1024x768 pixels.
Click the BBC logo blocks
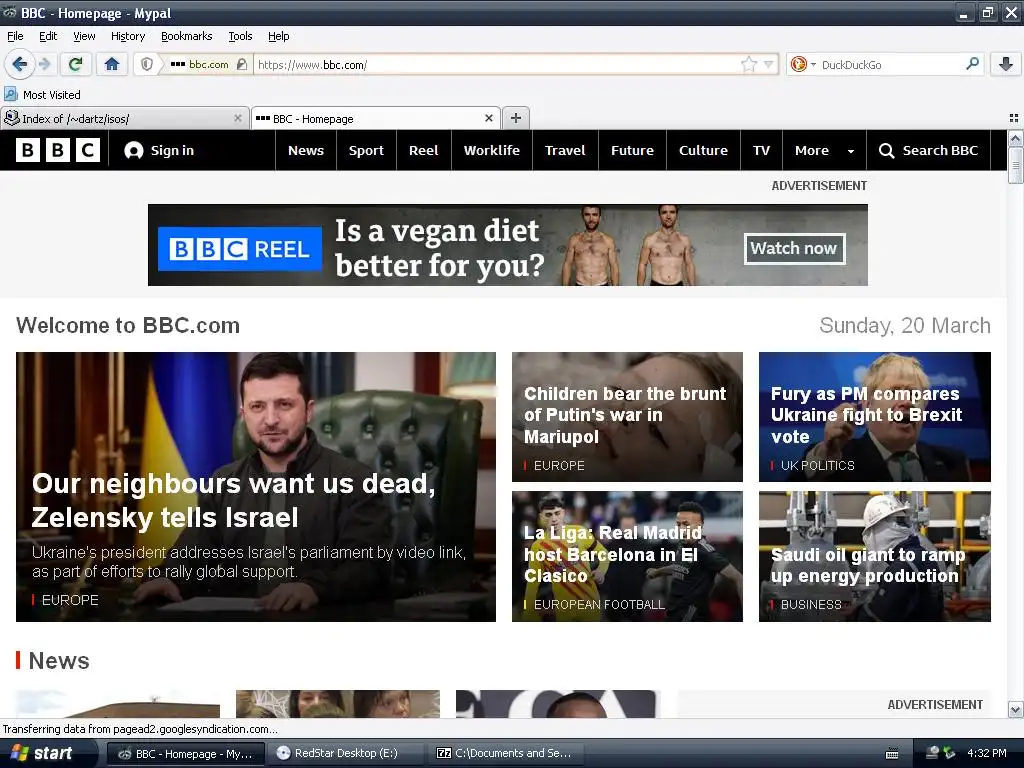(x=58, y=150)
